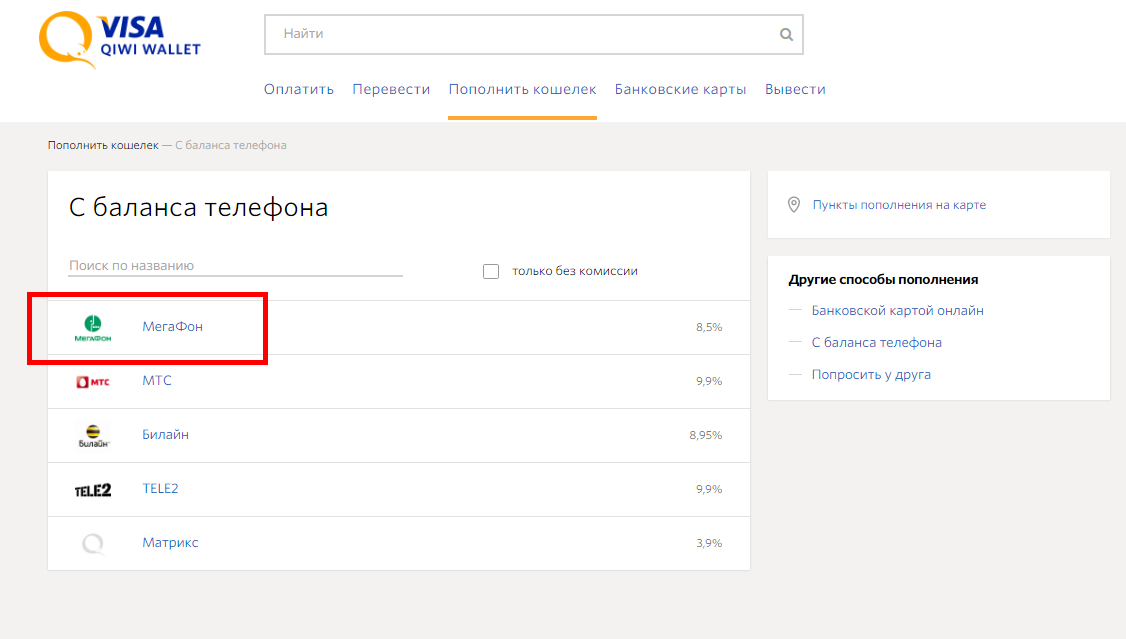Choose TELE2 operator link
Image resolution: width=1126 pixels, height=639 pixels.
[160, 488]
